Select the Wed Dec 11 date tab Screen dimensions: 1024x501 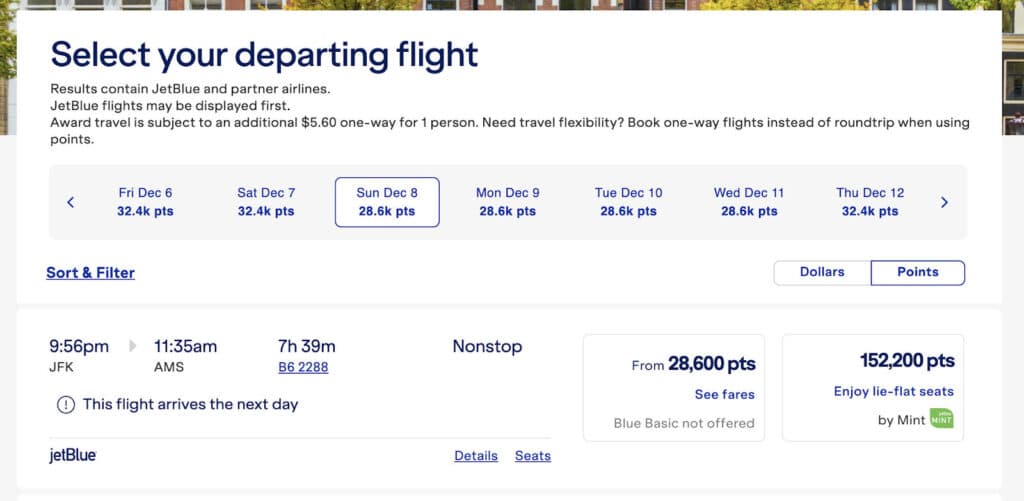click(x=749, y=202)
